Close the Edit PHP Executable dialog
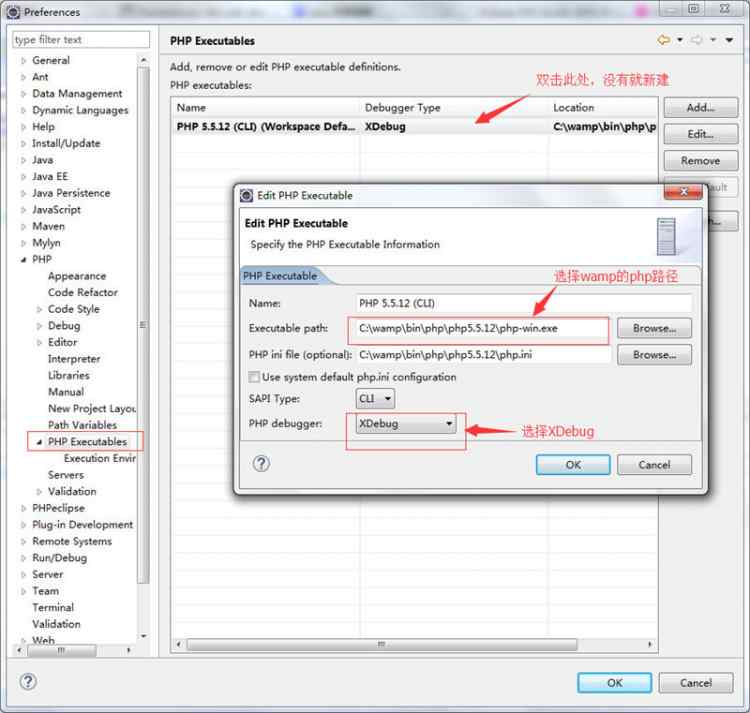The image size is (750, 713). pyautogui.click(x=683, y=192)
